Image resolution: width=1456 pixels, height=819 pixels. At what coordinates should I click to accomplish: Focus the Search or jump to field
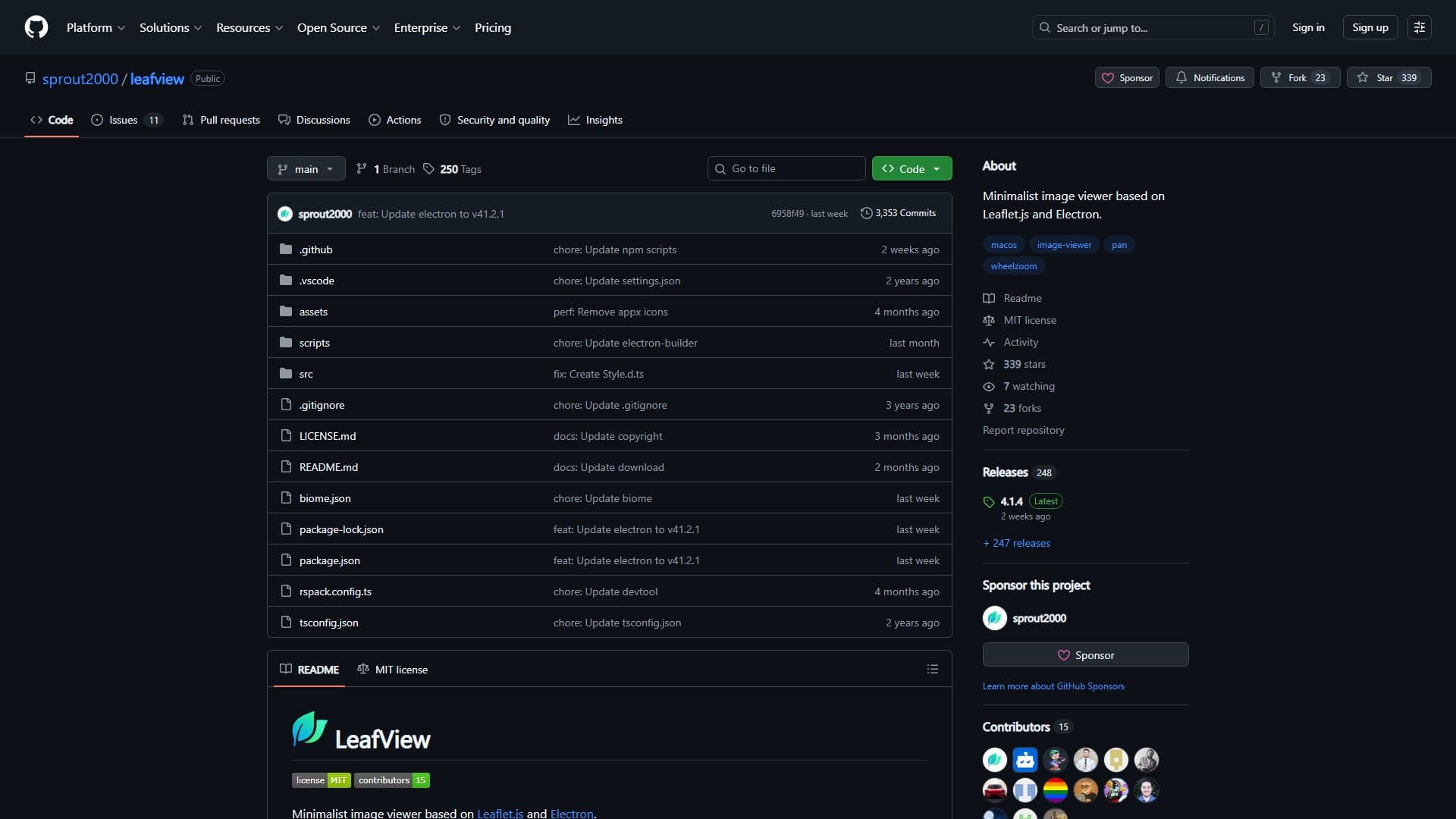coord(1153,27)
